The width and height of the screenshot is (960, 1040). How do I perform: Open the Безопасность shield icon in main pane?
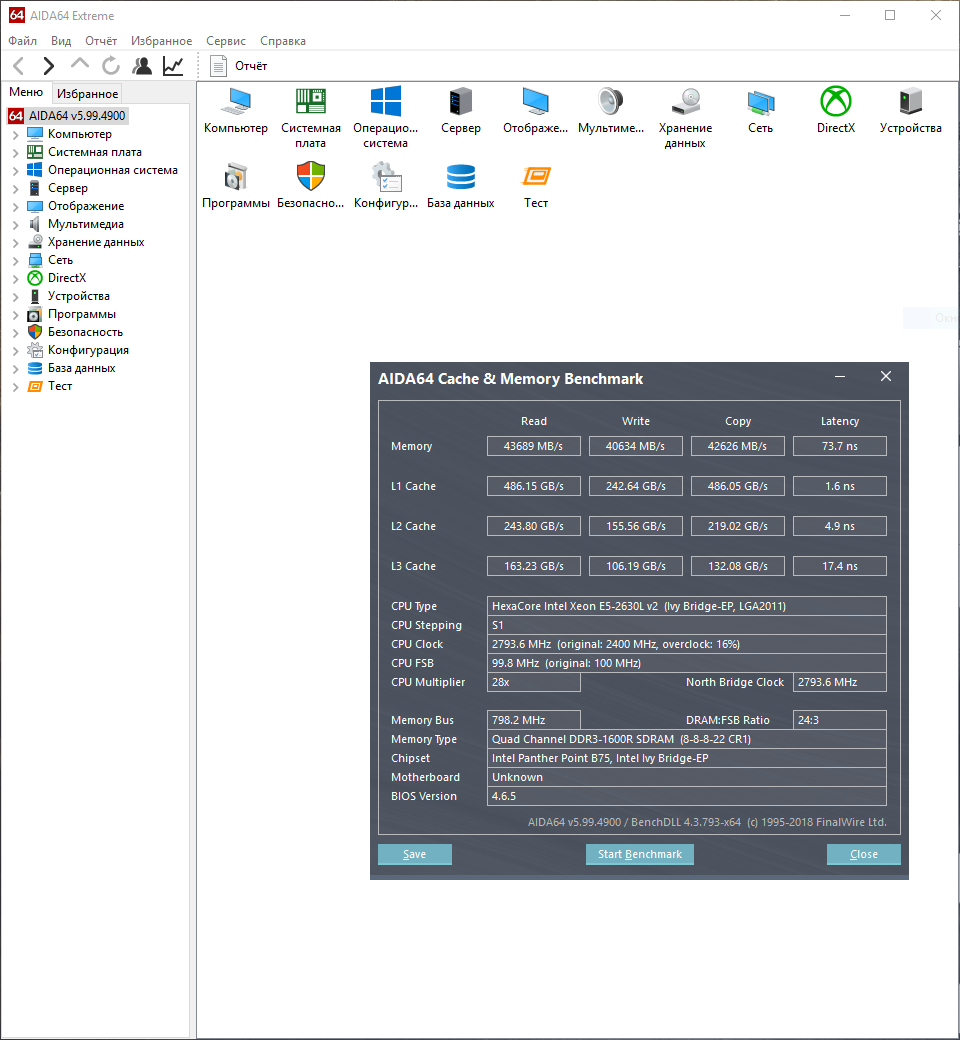(310, 186)
